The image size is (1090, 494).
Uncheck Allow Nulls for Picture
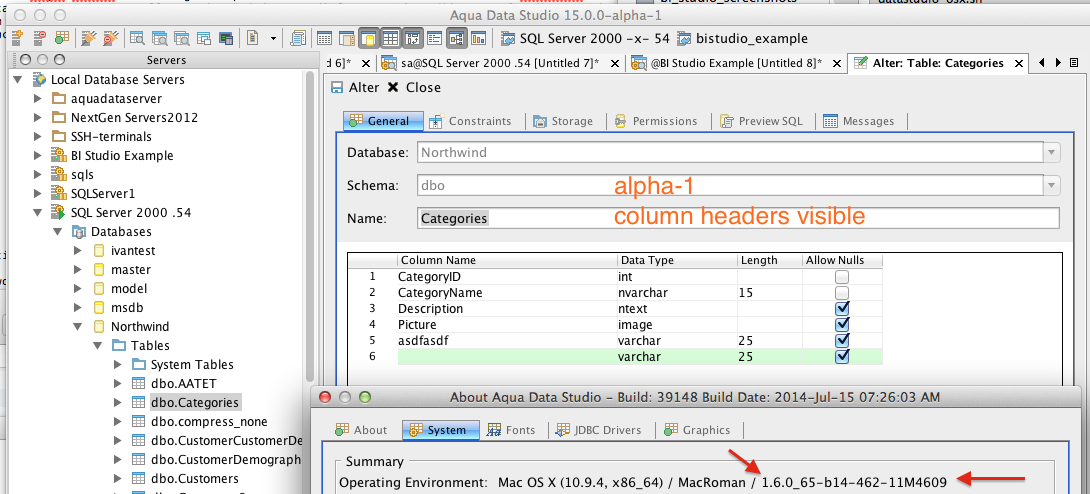point(843,324)
